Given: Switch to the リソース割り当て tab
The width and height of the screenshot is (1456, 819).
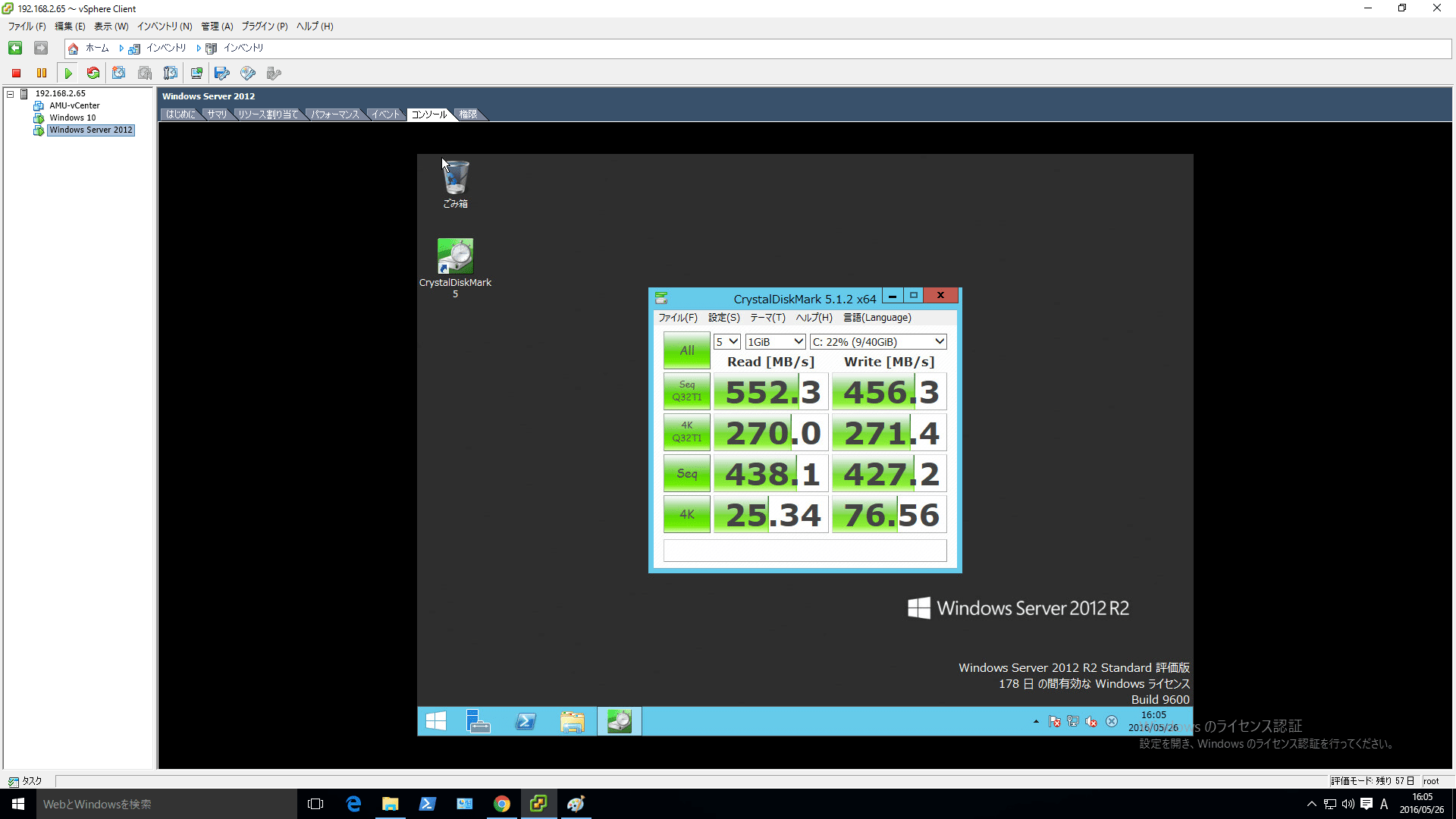Looking at the screenshot, I should (x=268, y=115).
